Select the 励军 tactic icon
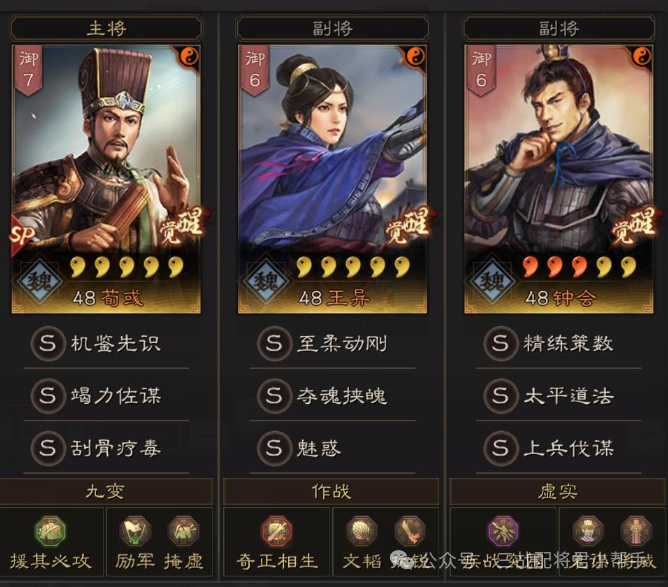The width and height of the screenshot is (668, 587). 135,531
